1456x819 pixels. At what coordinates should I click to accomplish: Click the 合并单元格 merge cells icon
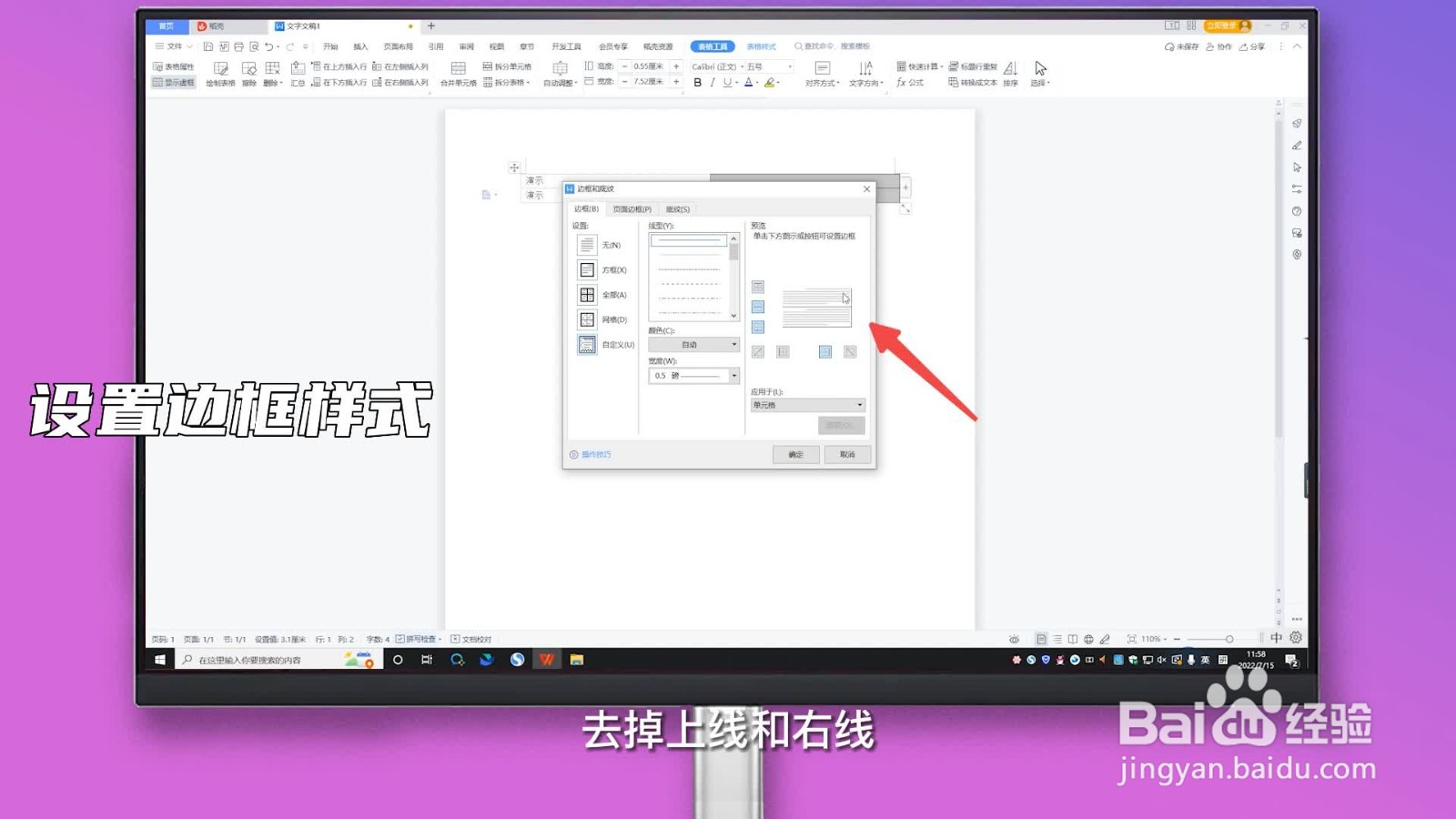tap(458, 75)
